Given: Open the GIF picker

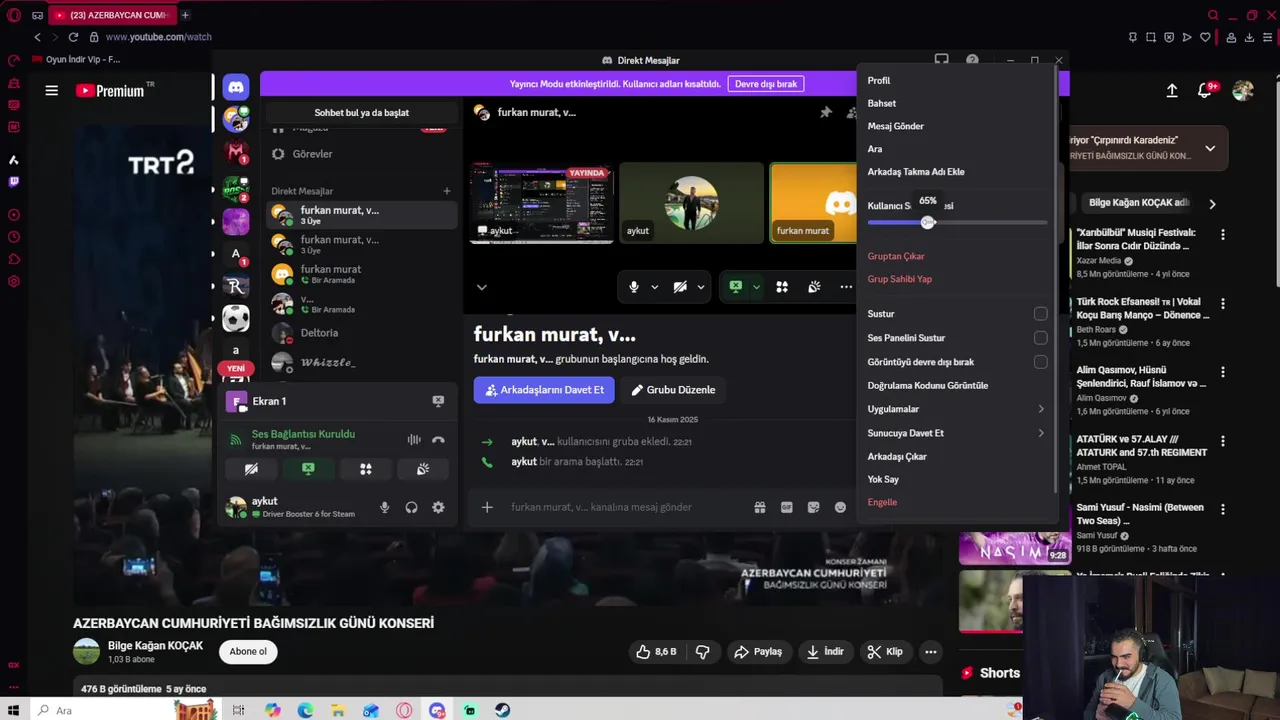Looking at the screenshot, I should 787,507.
